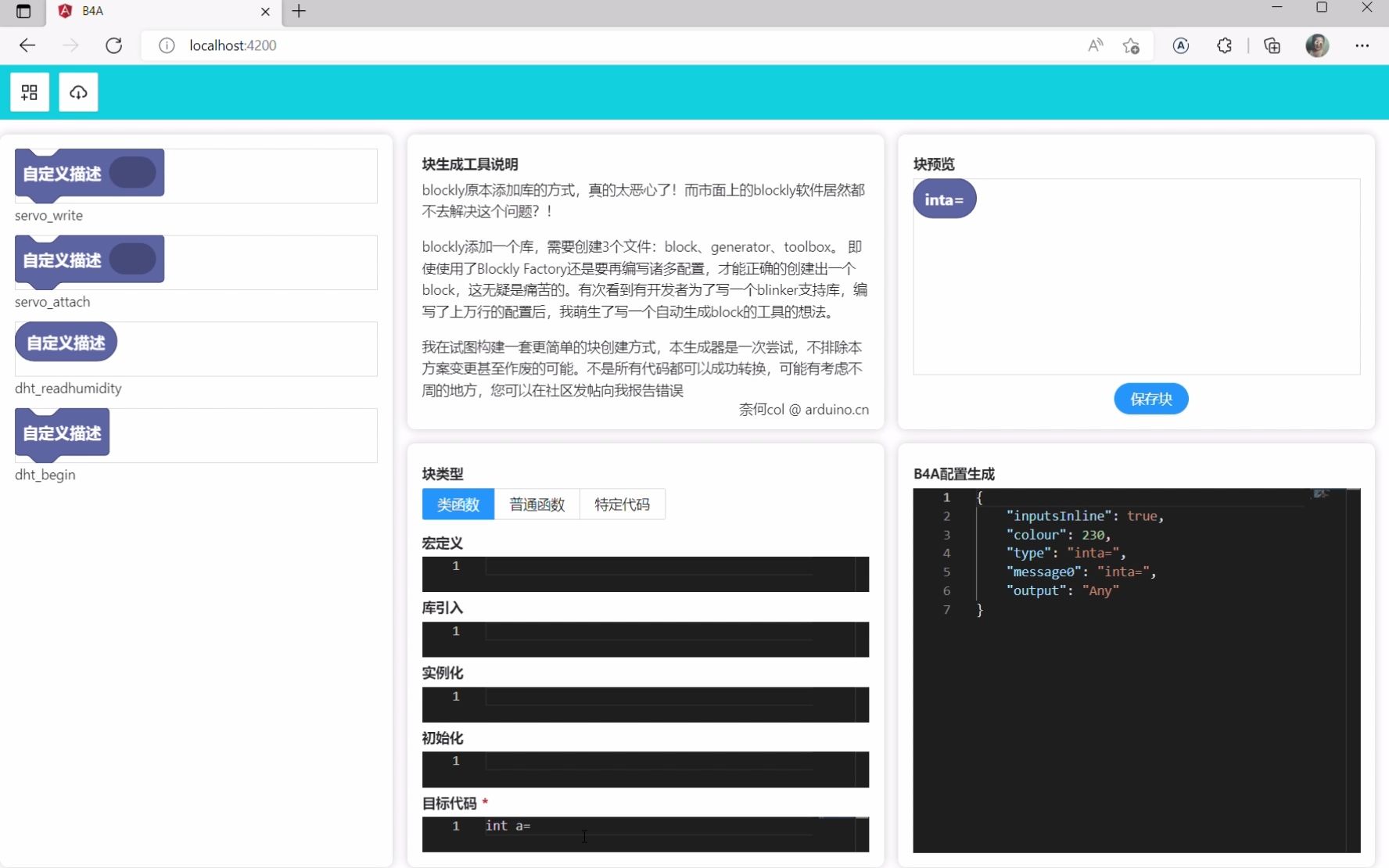The height and width of the screenshot is (868, 1389).
Task: Select the block creation tool icon
Action: point(29,91)
